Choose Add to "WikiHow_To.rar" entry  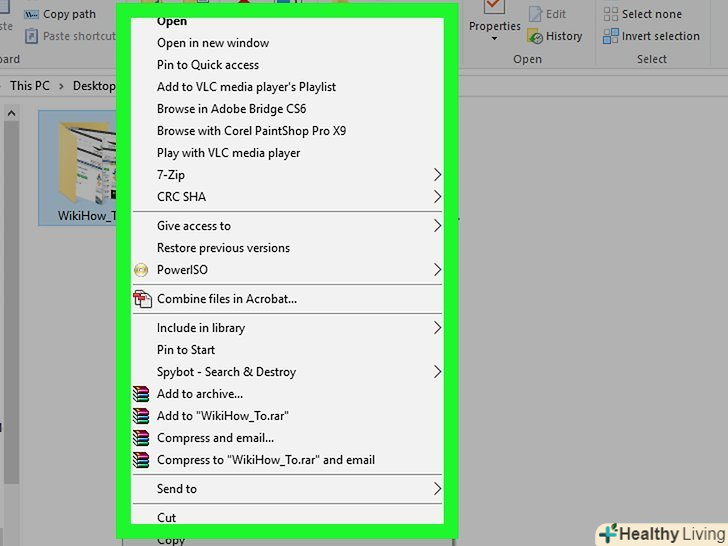287,416
